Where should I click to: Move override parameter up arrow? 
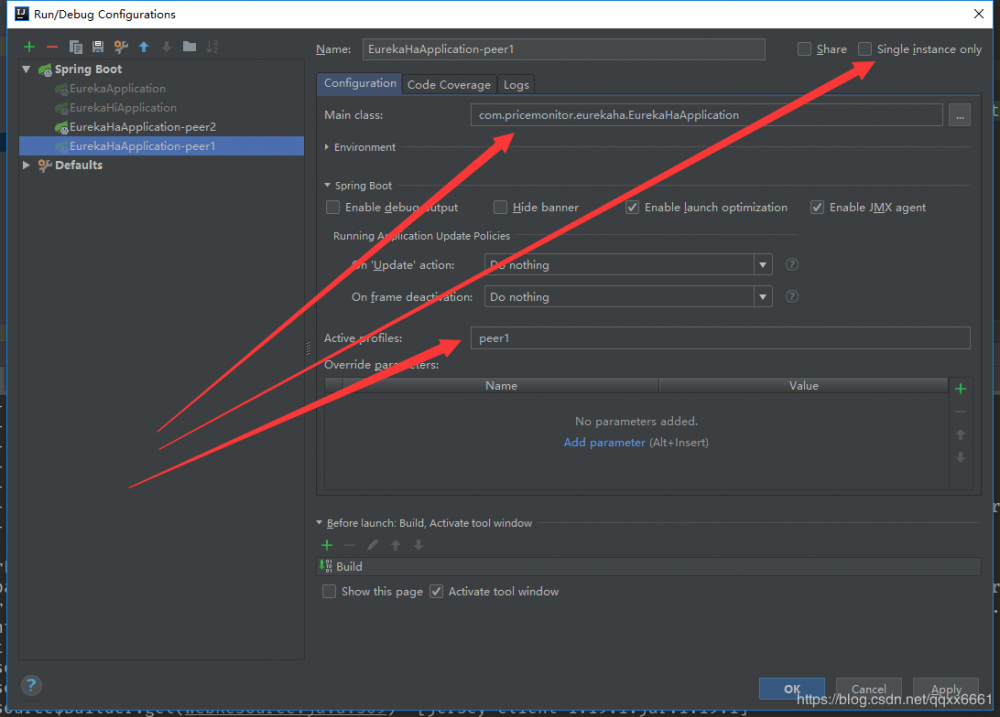tap(960, 435)
